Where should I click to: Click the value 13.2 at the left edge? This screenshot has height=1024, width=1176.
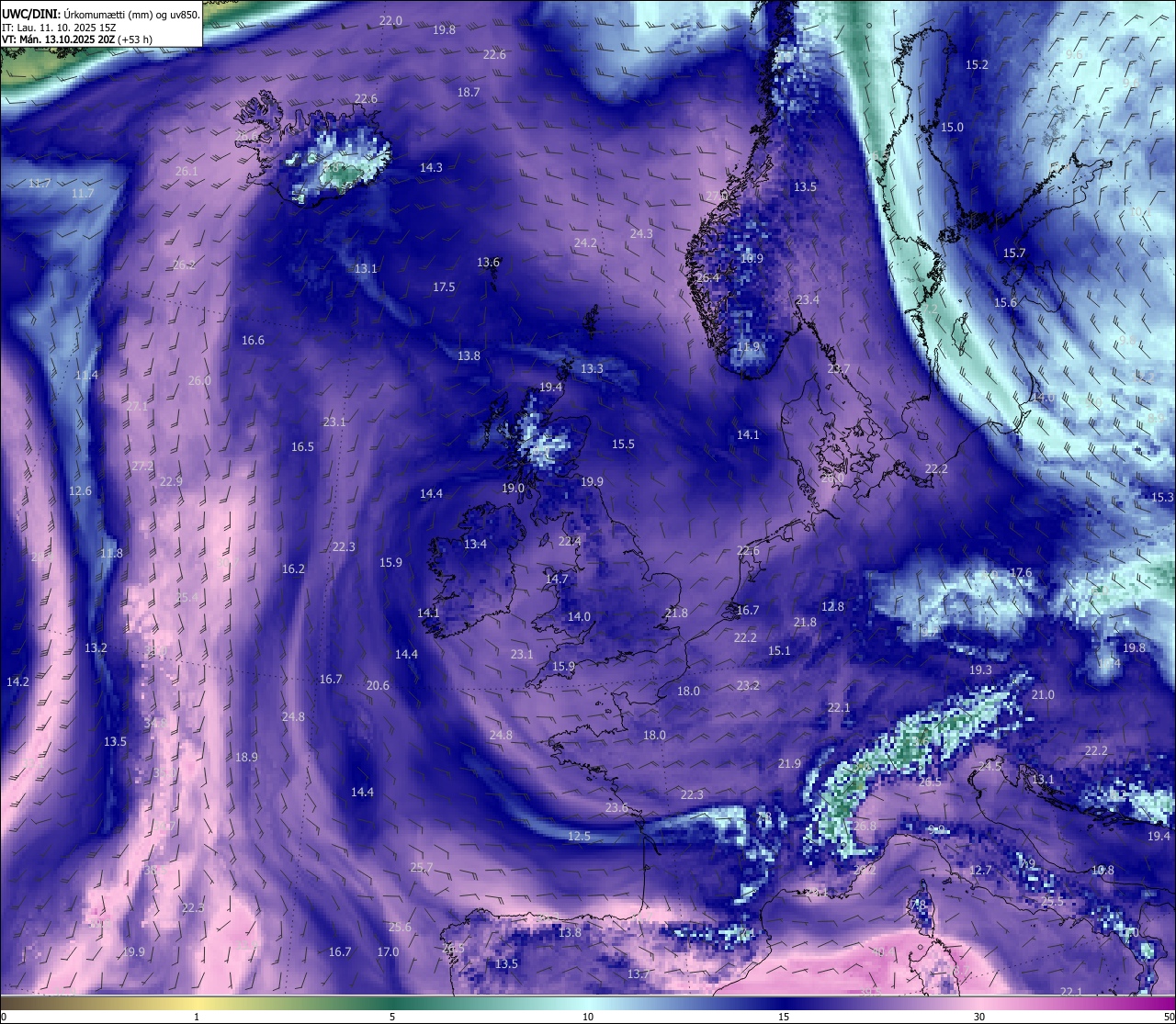pyautogui.click(x=96, y=647)
